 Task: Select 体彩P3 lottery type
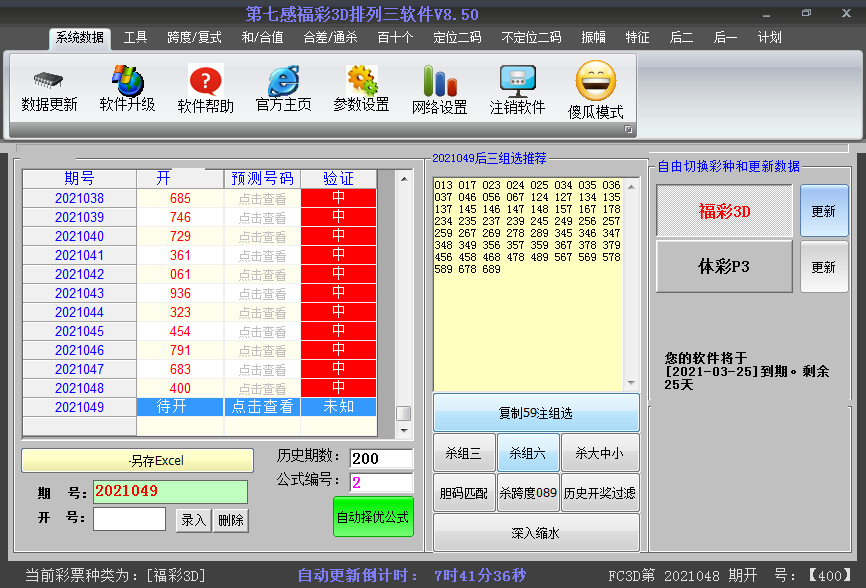pyautogui.click(x=724, y=267)
